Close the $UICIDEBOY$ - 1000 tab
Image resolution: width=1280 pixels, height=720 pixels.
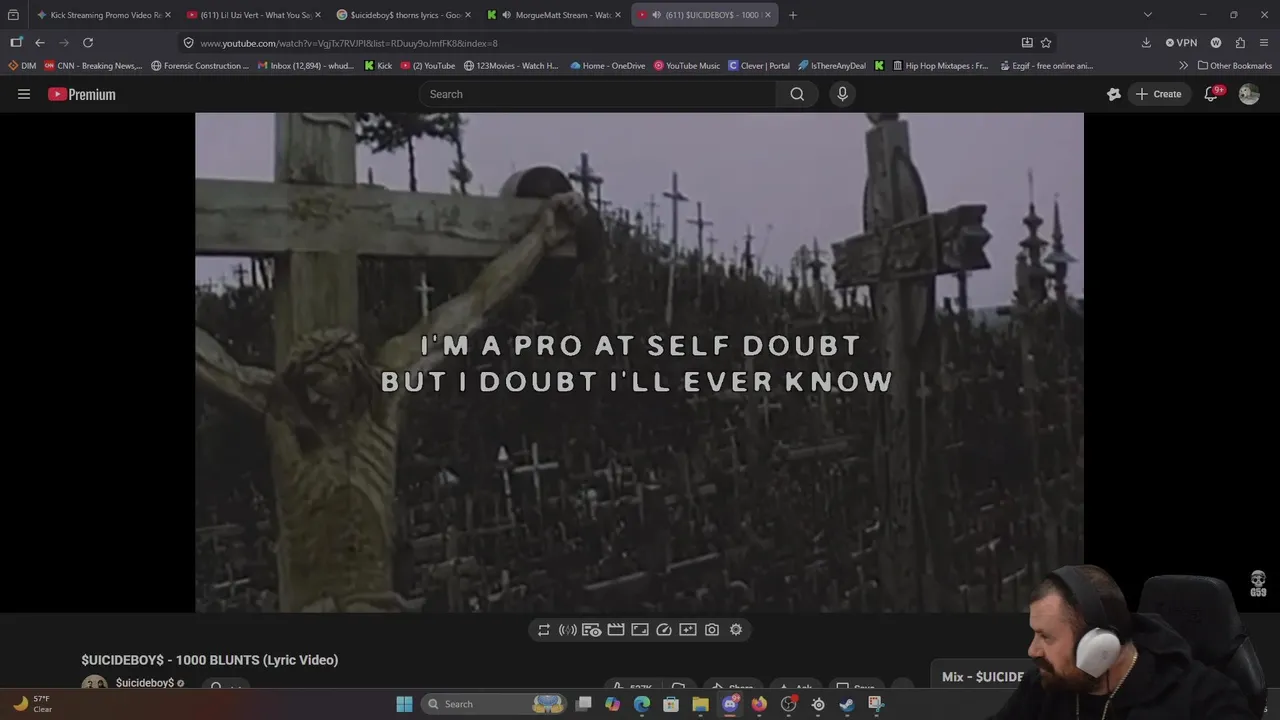(768, 15)
